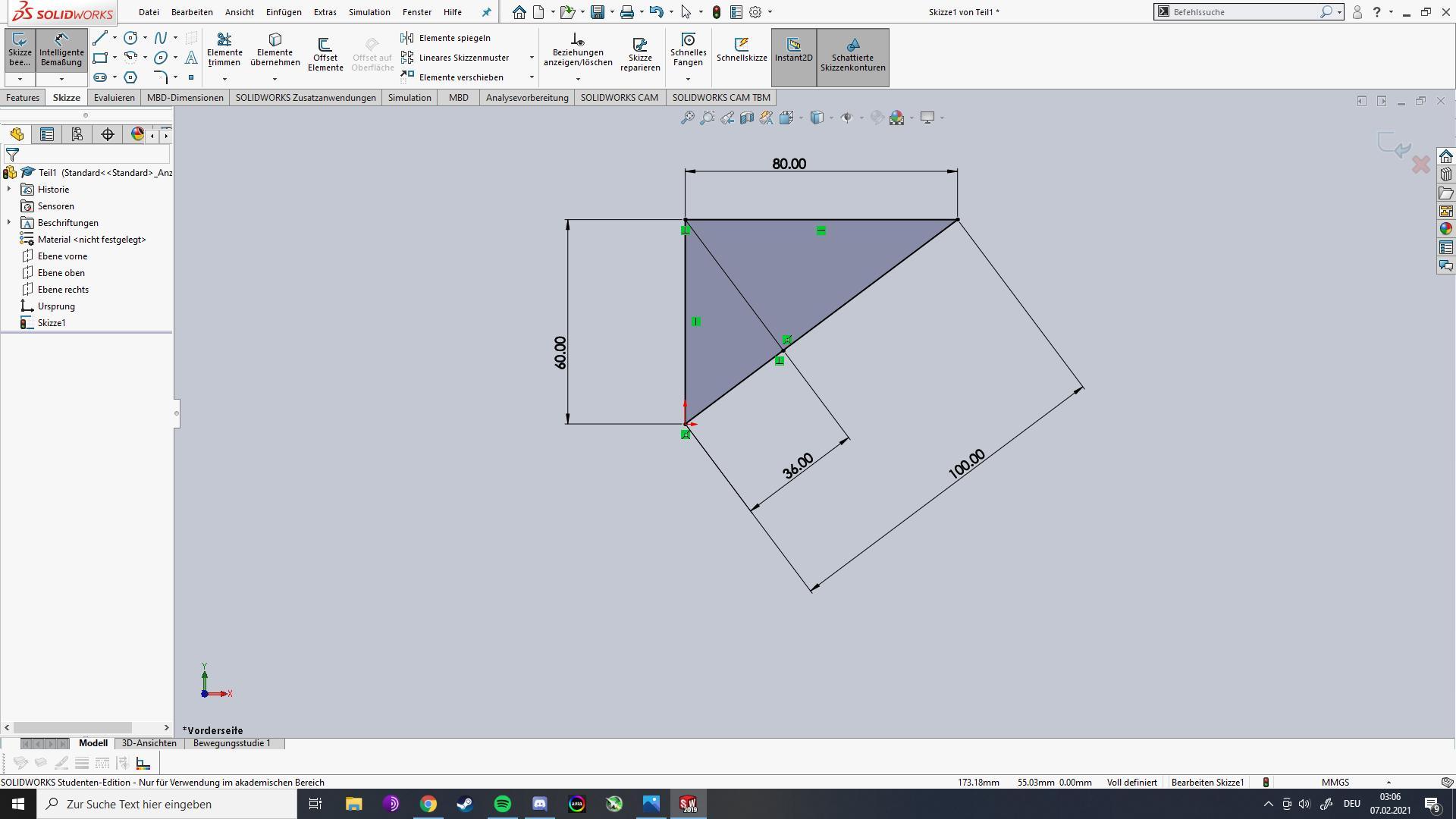This screenshot has height=819, width=1456.
Task: Expand the Historie tree node
Action: coord(9,190)
